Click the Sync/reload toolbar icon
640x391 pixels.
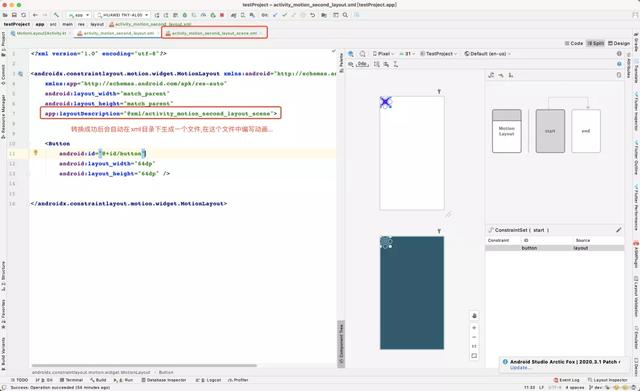tap(24, 15)
